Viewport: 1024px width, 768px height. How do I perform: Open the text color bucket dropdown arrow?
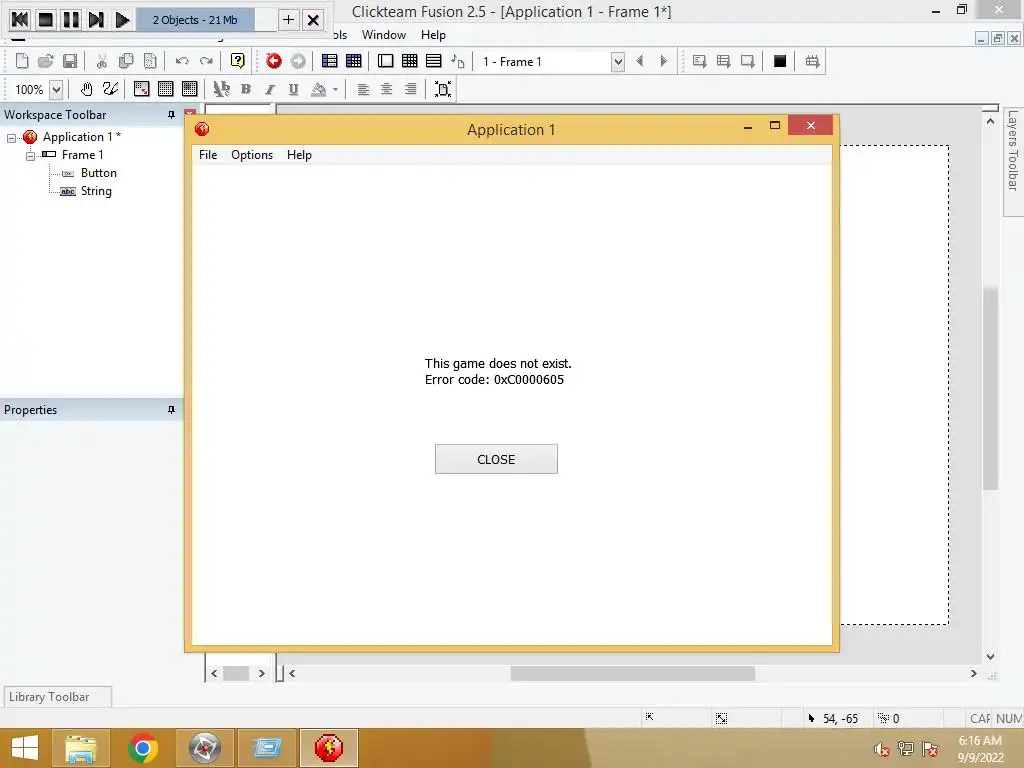pos(335,89)
